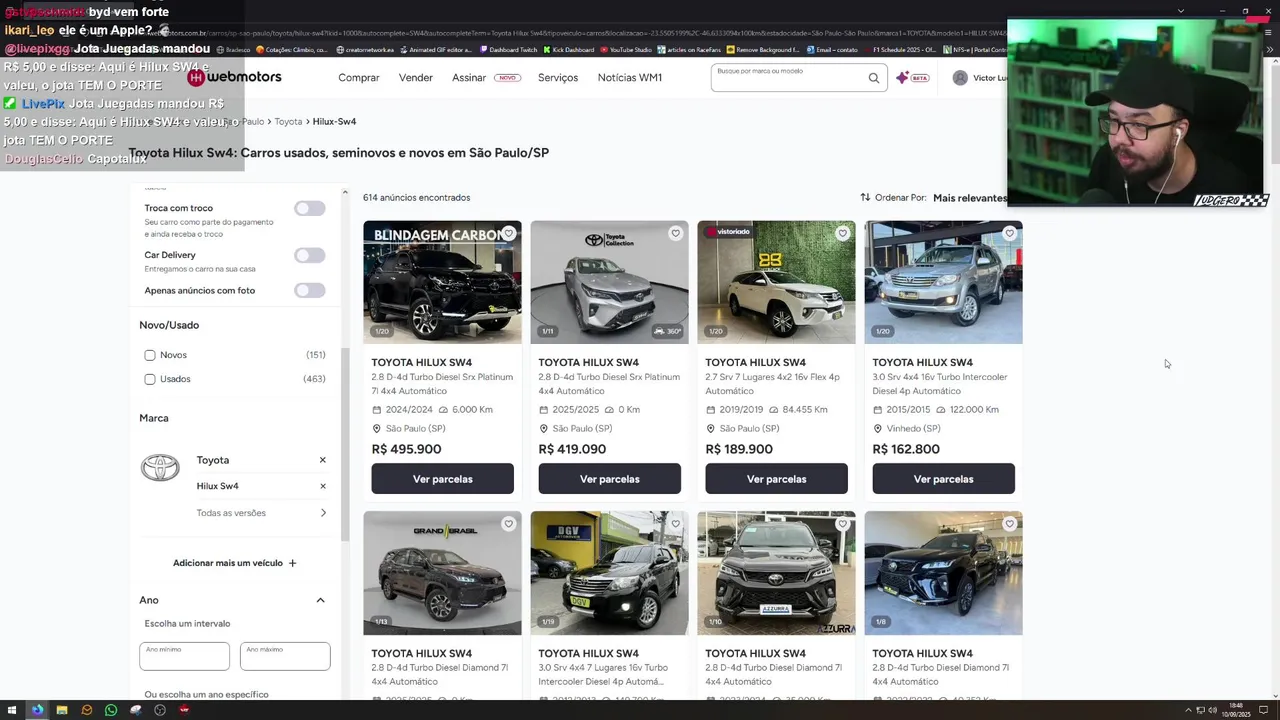Open the YouTube Studio bookmark
The height and width of the screenshot is (720, 1280).
626,49
